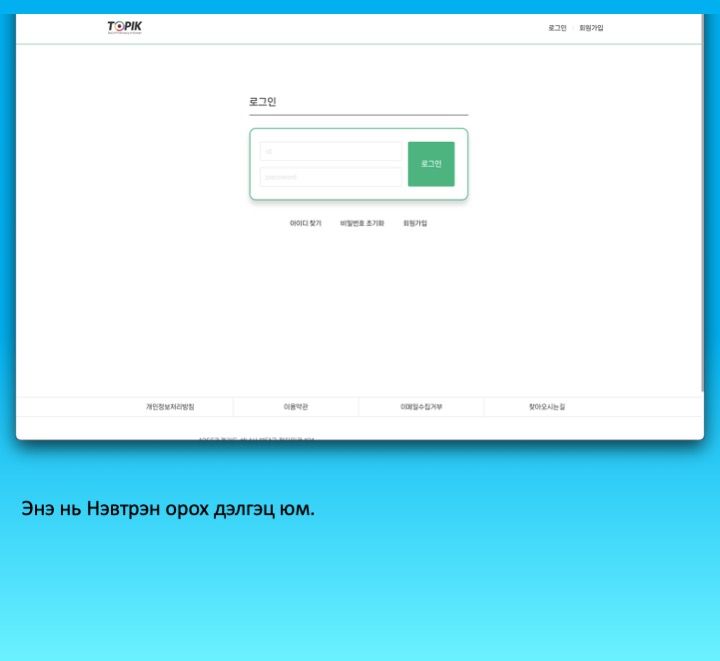Open the 회원가입 link below the form
The height and width of the screenshot is (661, 720).
coord(415,223)
